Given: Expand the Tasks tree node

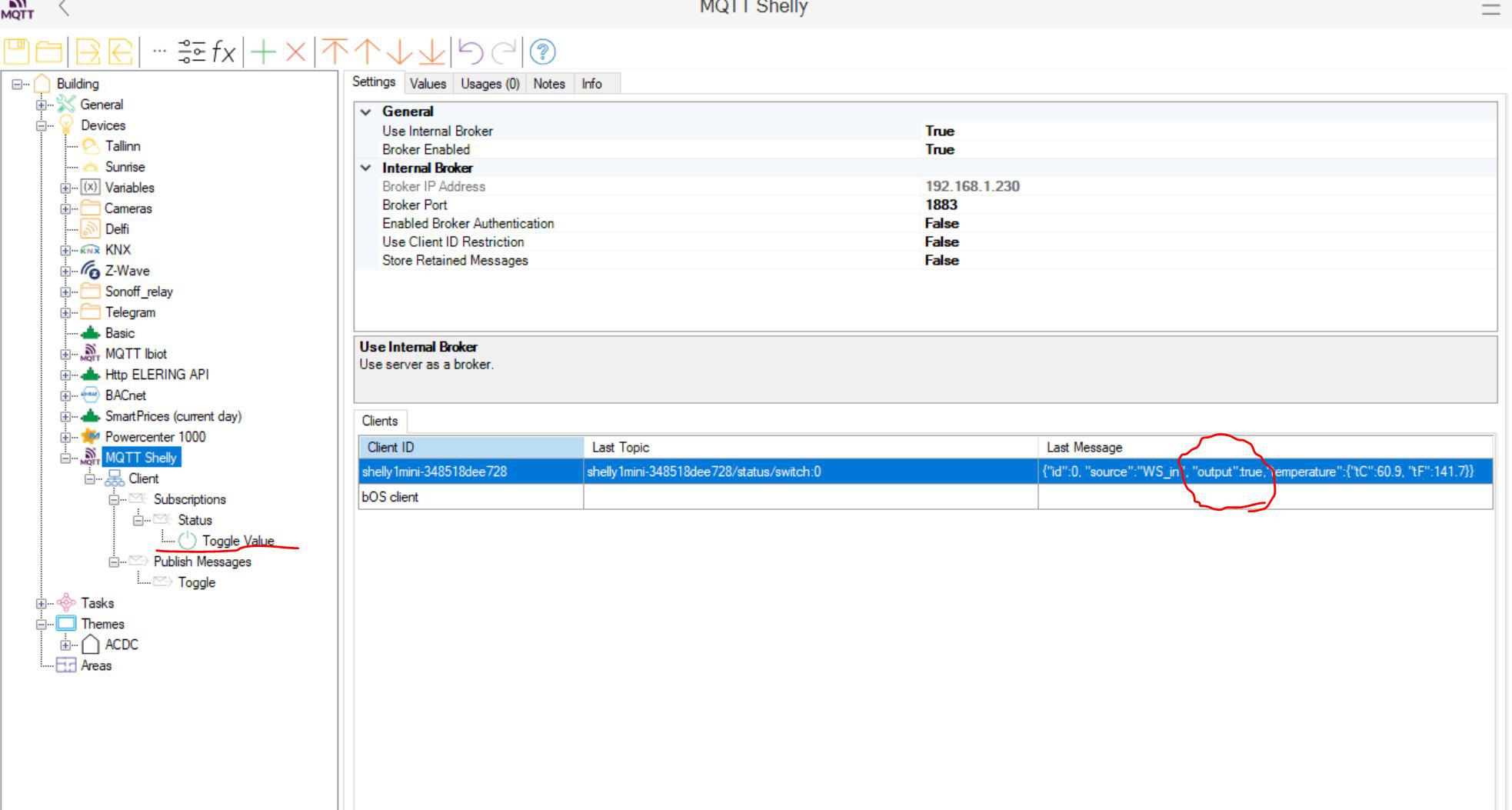Looking at the screenshot, I should [41, 604].
